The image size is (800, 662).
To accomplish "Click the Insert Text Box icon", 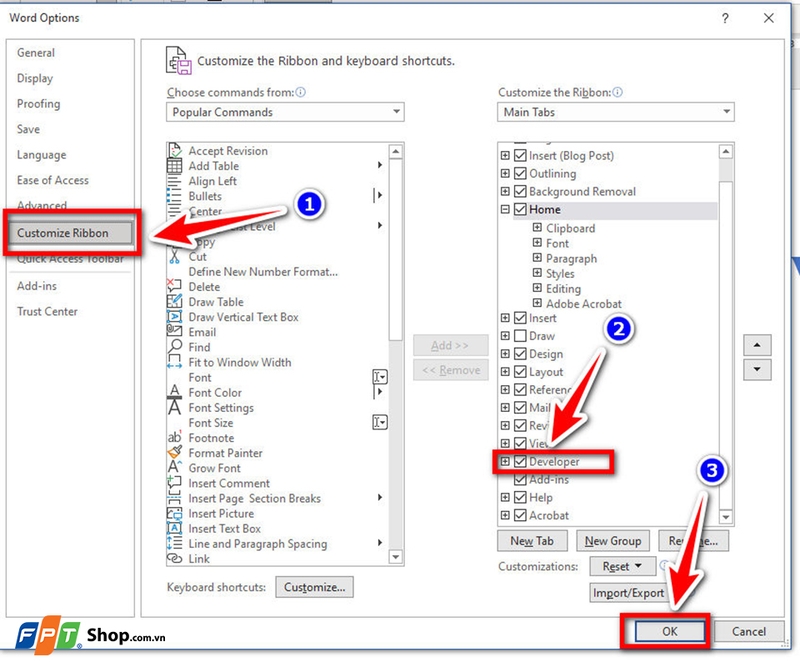I will [174, 528].
